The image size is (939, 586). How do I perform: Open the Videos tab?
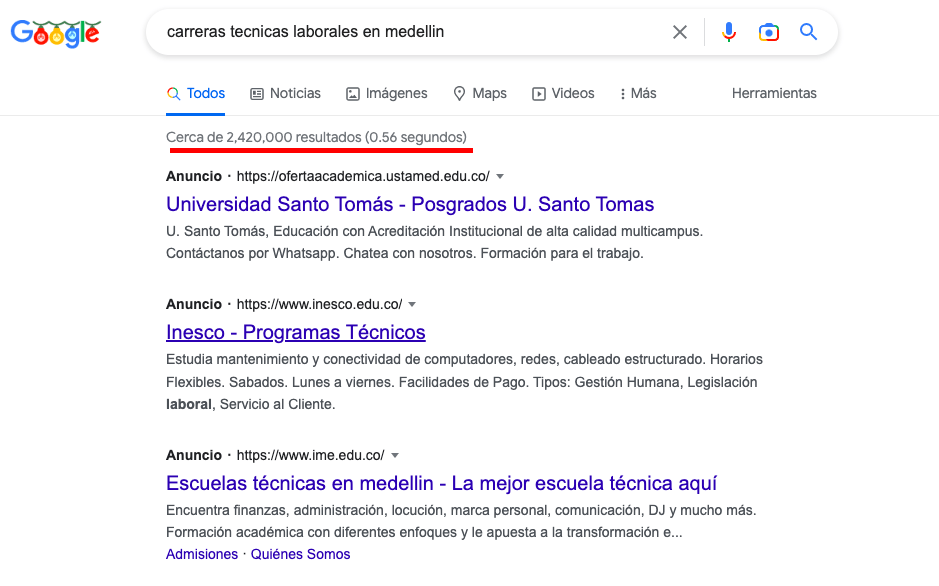click(564, 93)
